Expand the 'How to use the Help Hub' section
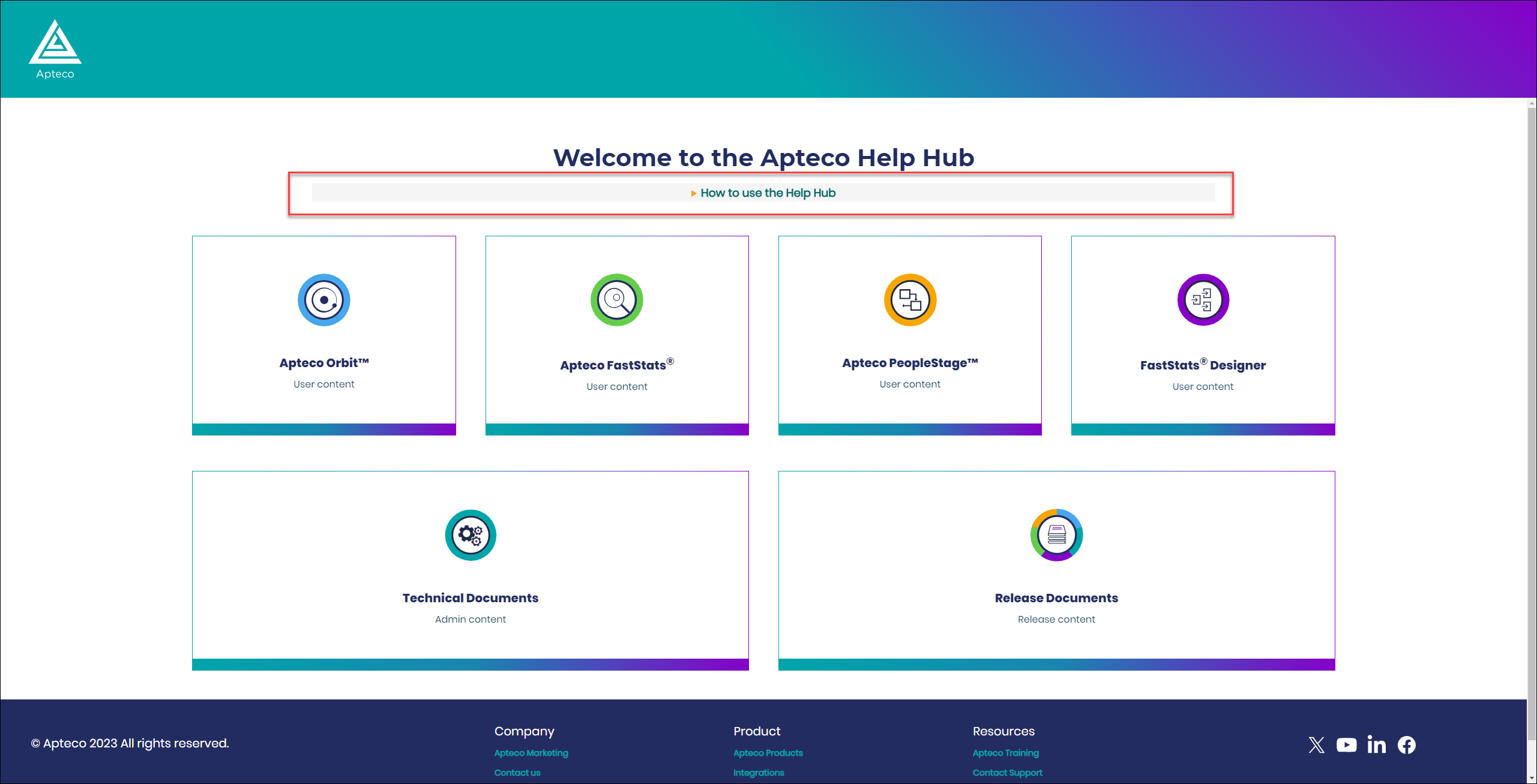This screenshot has width=1537, height=784. (768, 193)
